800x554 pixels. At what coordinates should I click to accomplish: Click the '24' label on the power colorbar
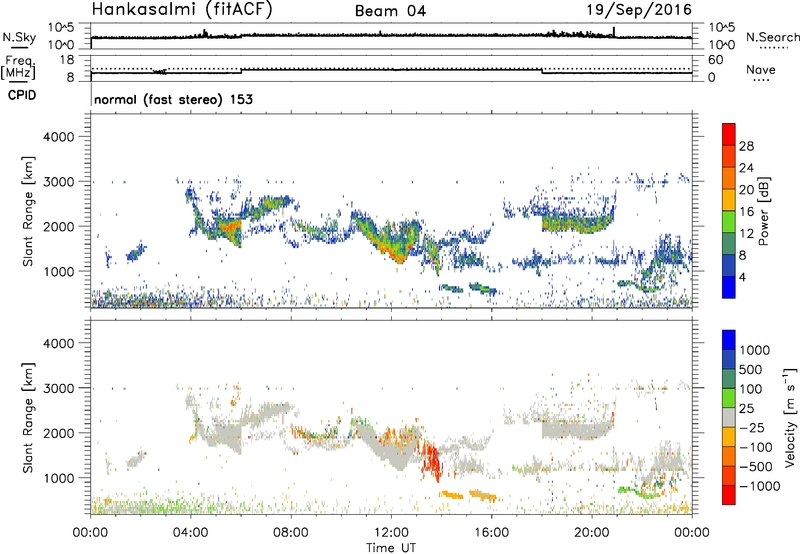pyautogui.click(x=746, y=168)
